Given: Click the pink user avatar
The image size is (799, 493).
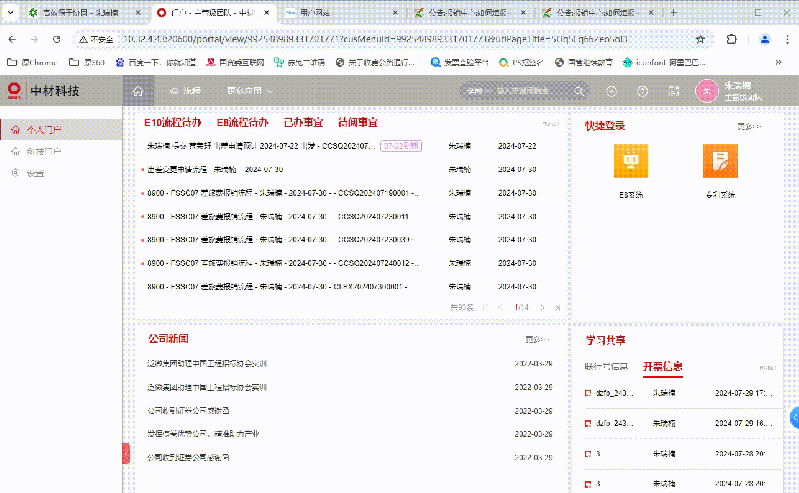Looking at the screenshot, I should coord(707,91).
